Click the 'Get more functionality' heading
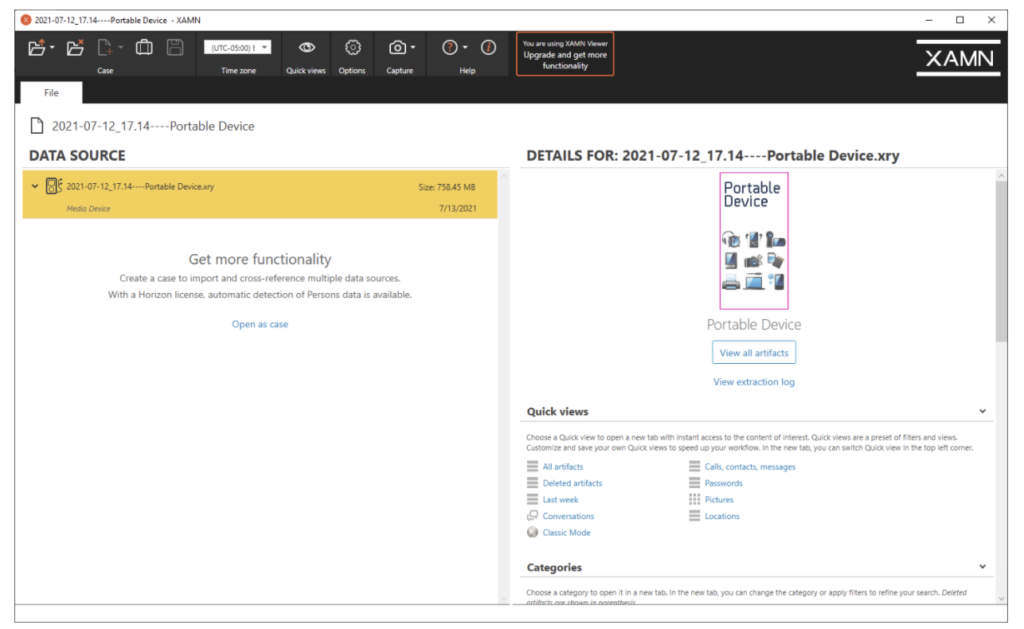The width and height of the screenshot is (1024, 629). pyautogui.click(x=260, y=259)
